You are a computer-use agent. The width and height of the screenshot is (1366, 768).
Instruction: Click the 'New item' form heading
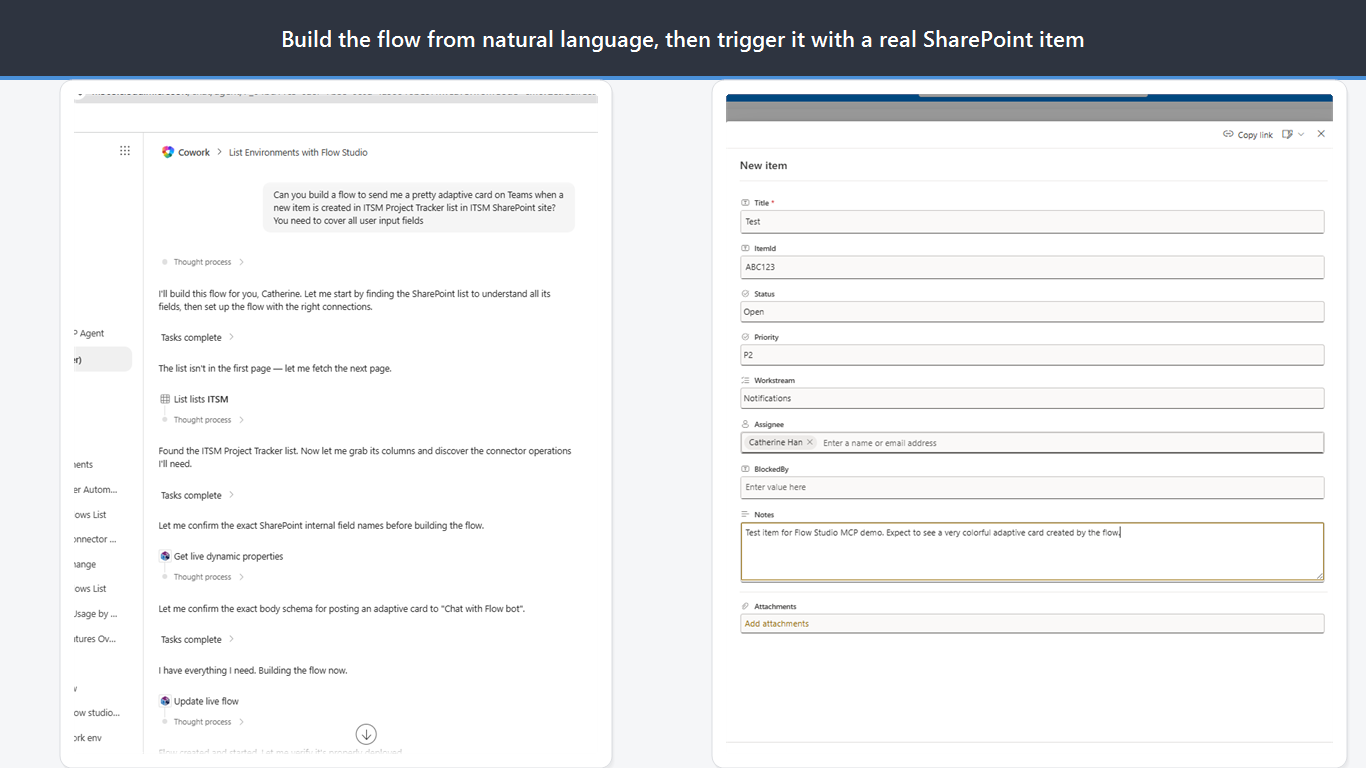coord(763,166)
